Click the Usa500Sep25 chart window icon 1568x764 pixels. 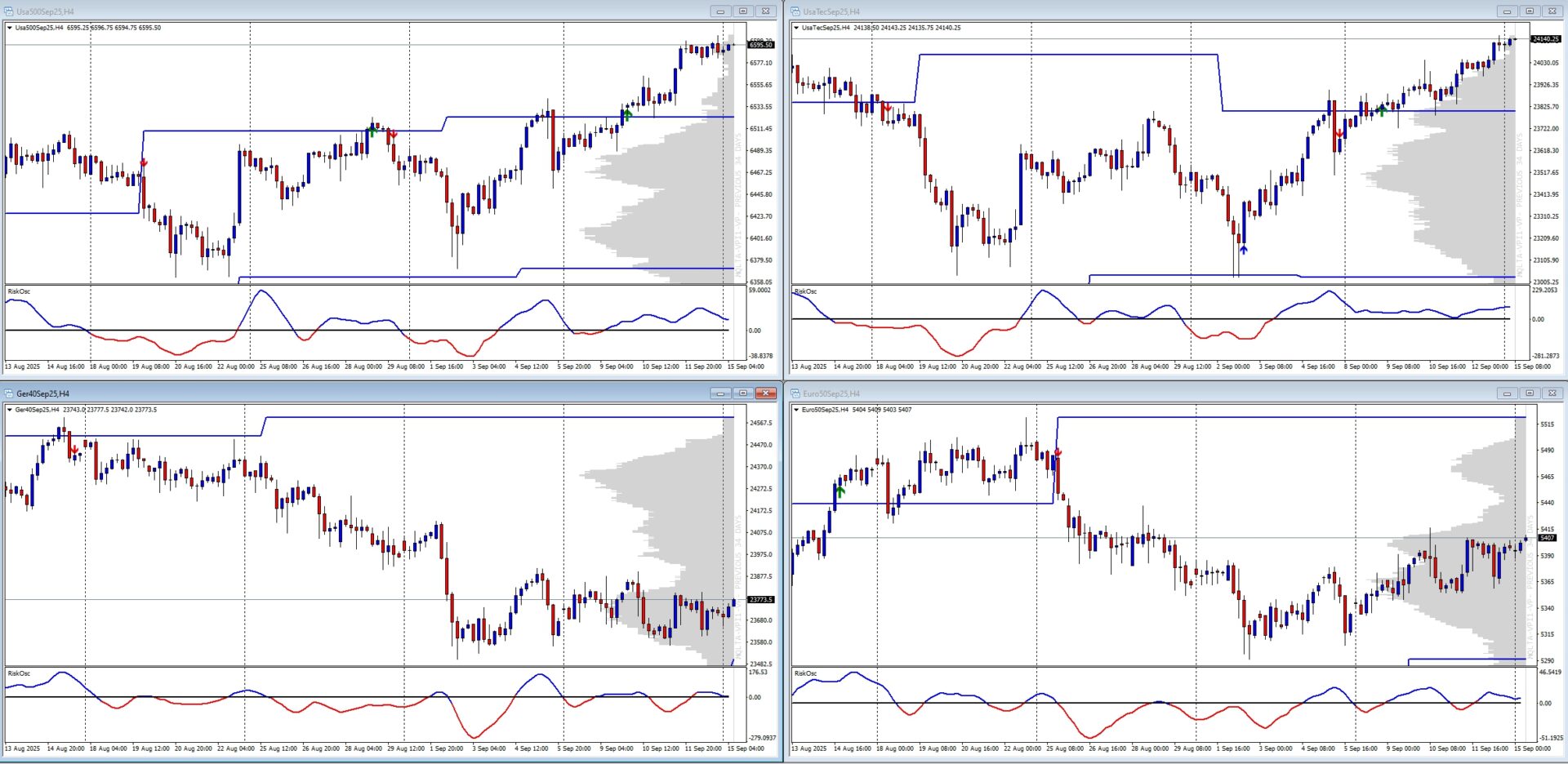point(9,11)
